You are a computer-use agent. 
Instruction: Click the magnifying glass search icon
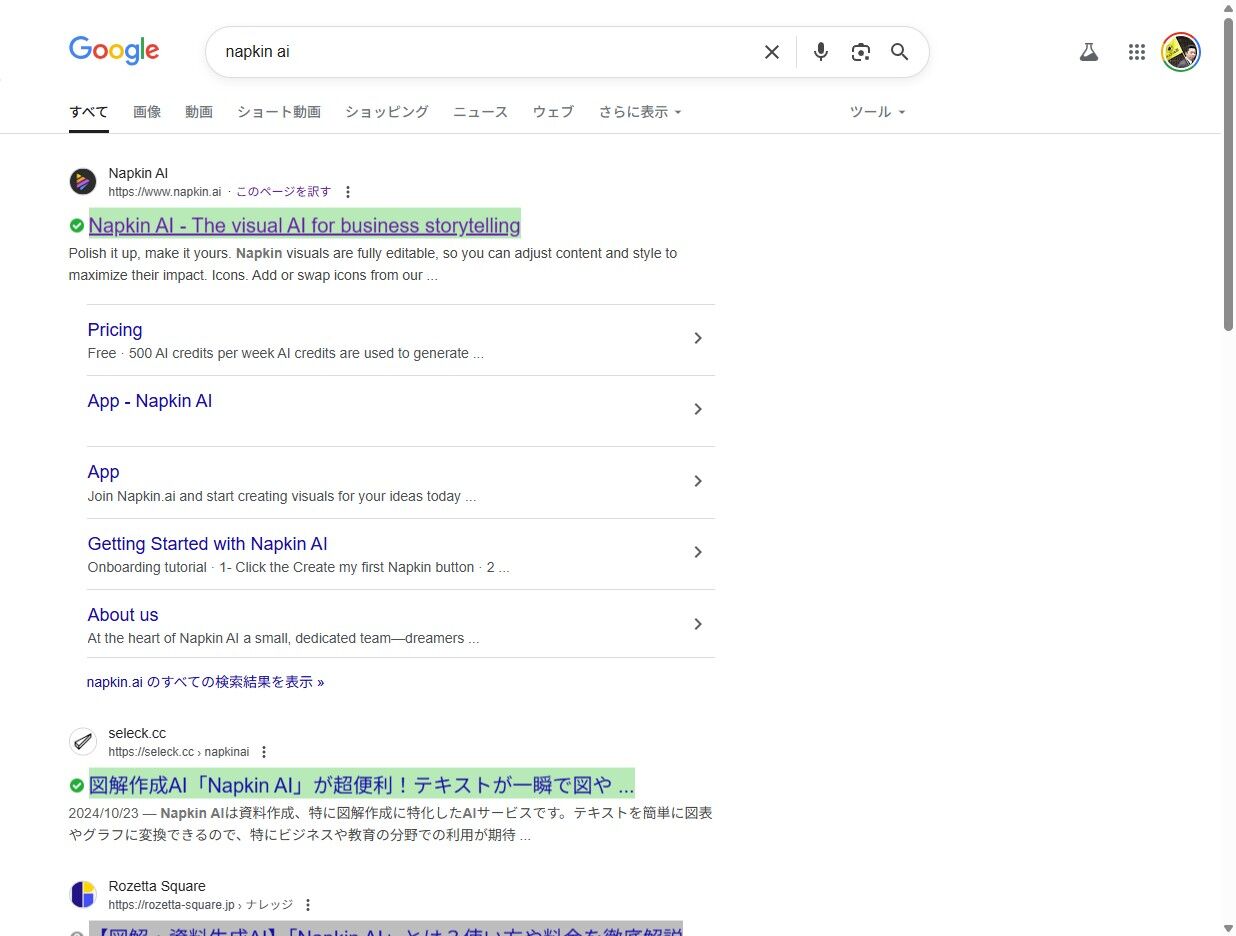tap(899, 52)
